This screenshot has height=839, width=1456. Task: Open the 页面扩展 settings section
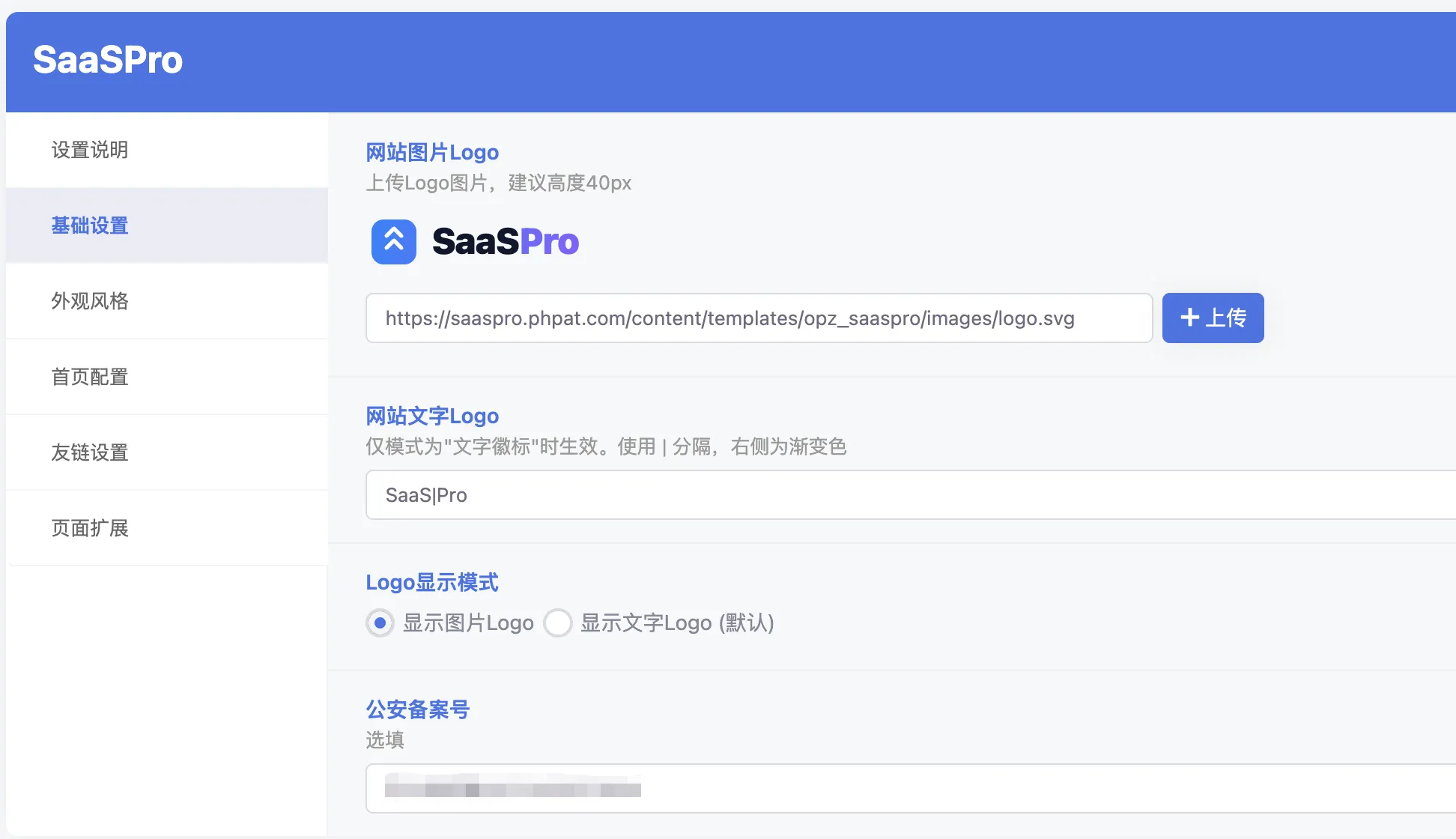[x=91, y=528]
